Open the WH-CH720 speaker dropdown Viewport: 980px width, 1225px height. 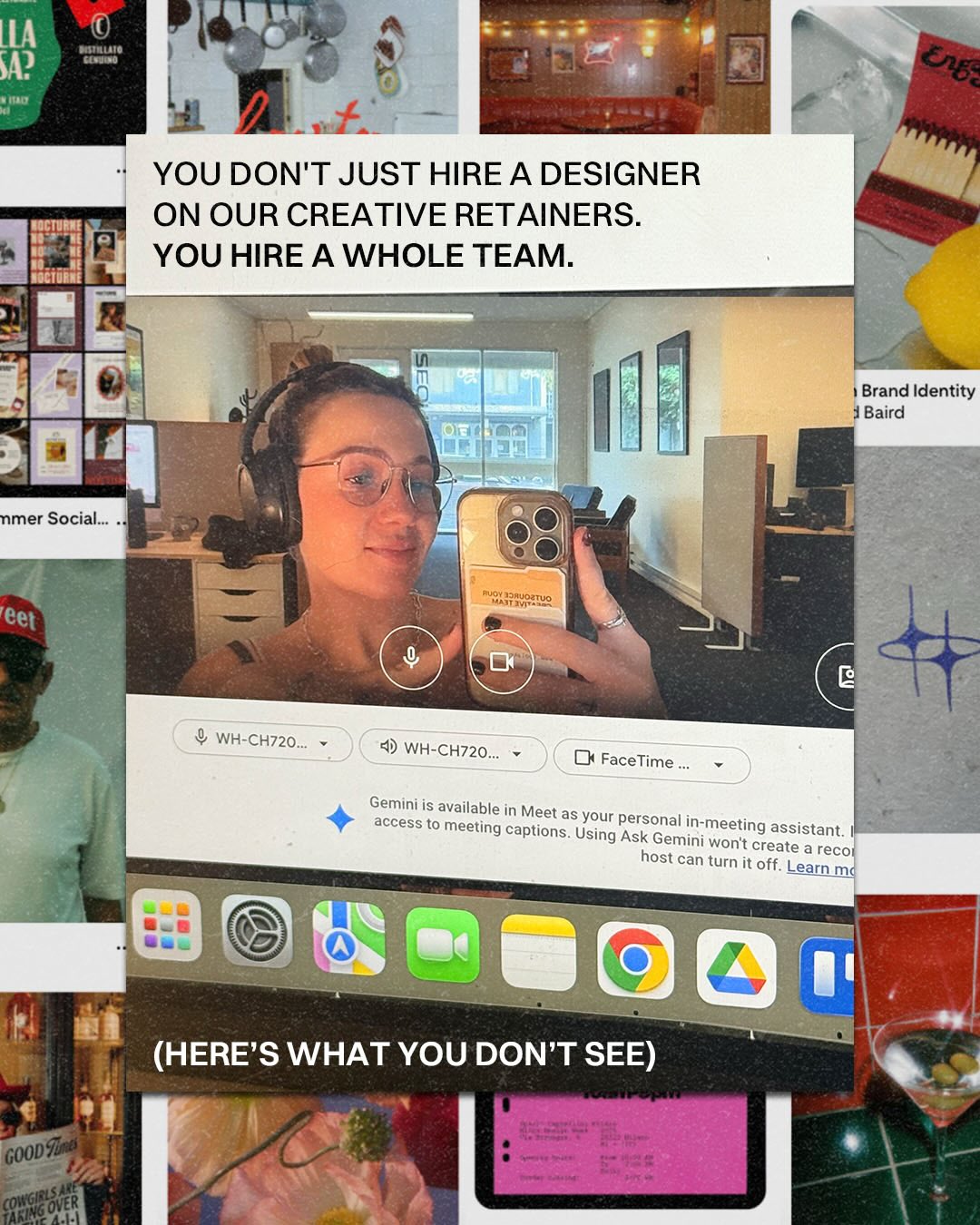[x=453, y=750]
